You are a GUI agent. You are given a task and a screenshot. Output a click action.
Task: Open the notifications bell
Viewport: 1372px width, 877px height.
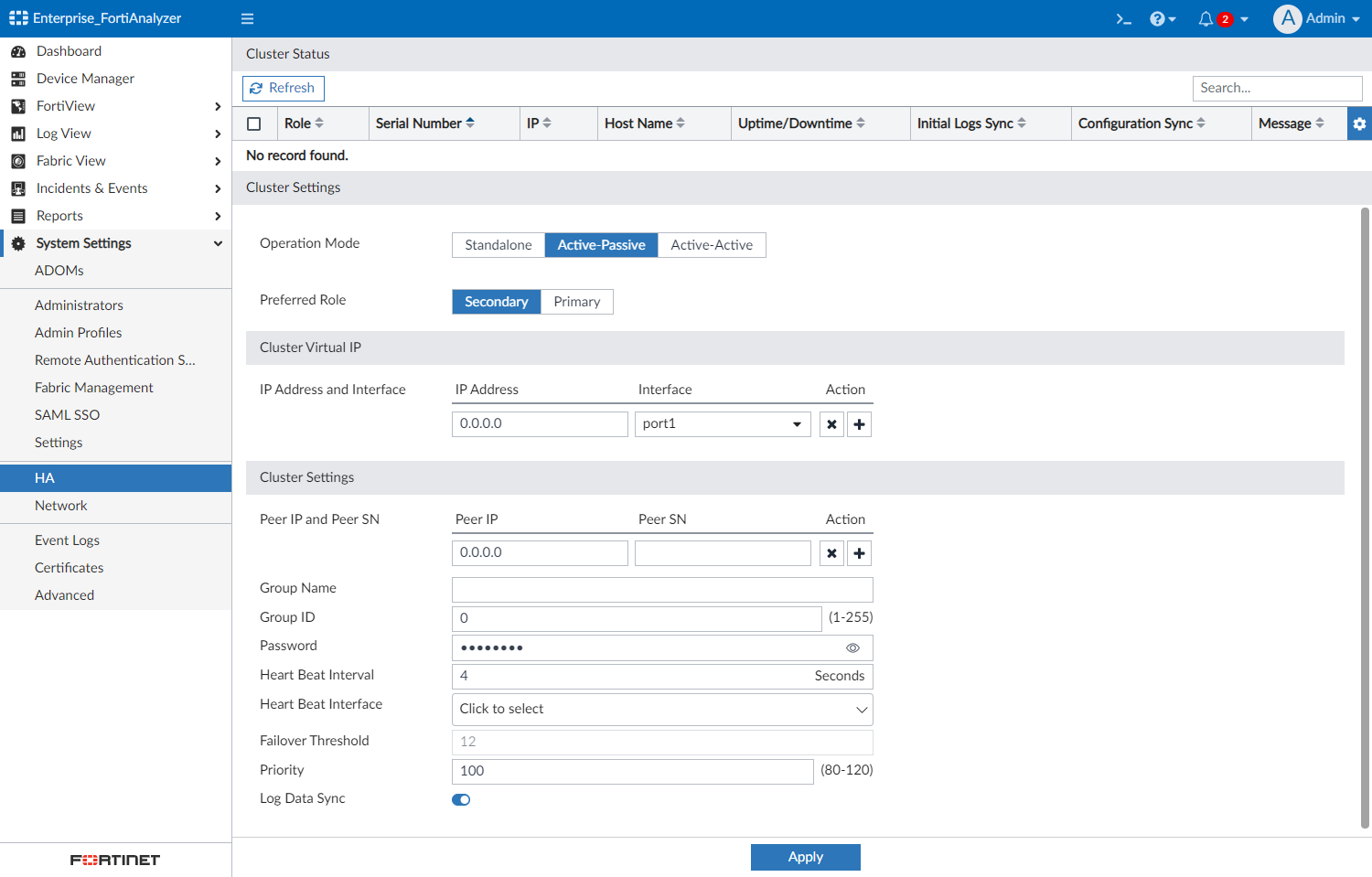coord(1206,19)
